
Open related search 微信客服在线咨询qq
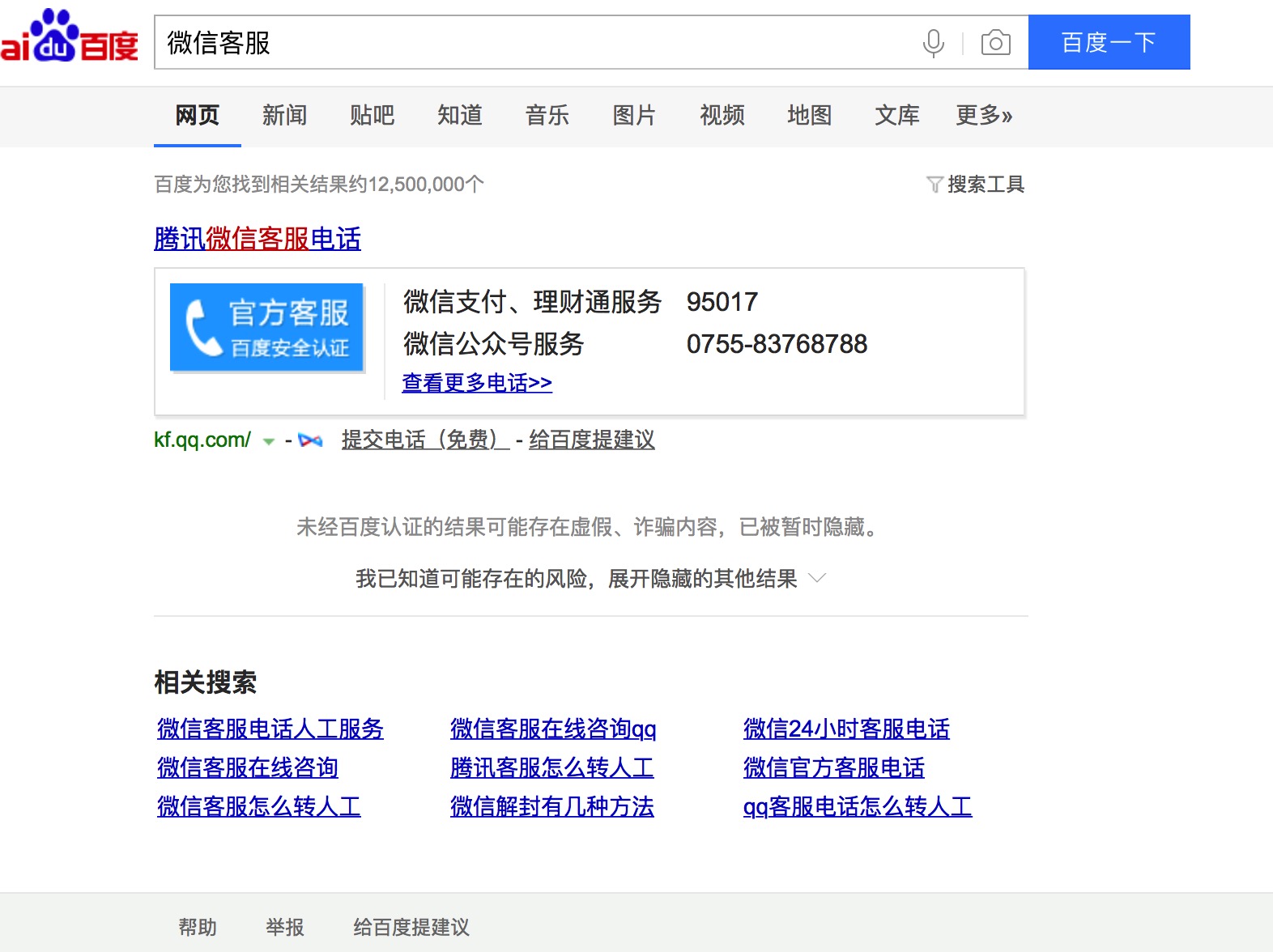pyautogui.click(x=553, y=729)
